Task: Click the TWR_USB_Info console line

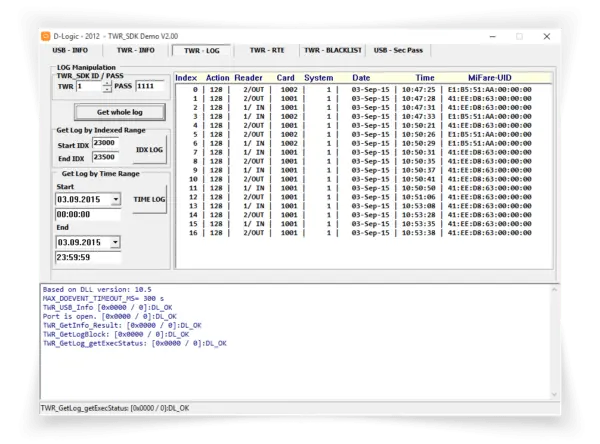Action: click(108, 307)
